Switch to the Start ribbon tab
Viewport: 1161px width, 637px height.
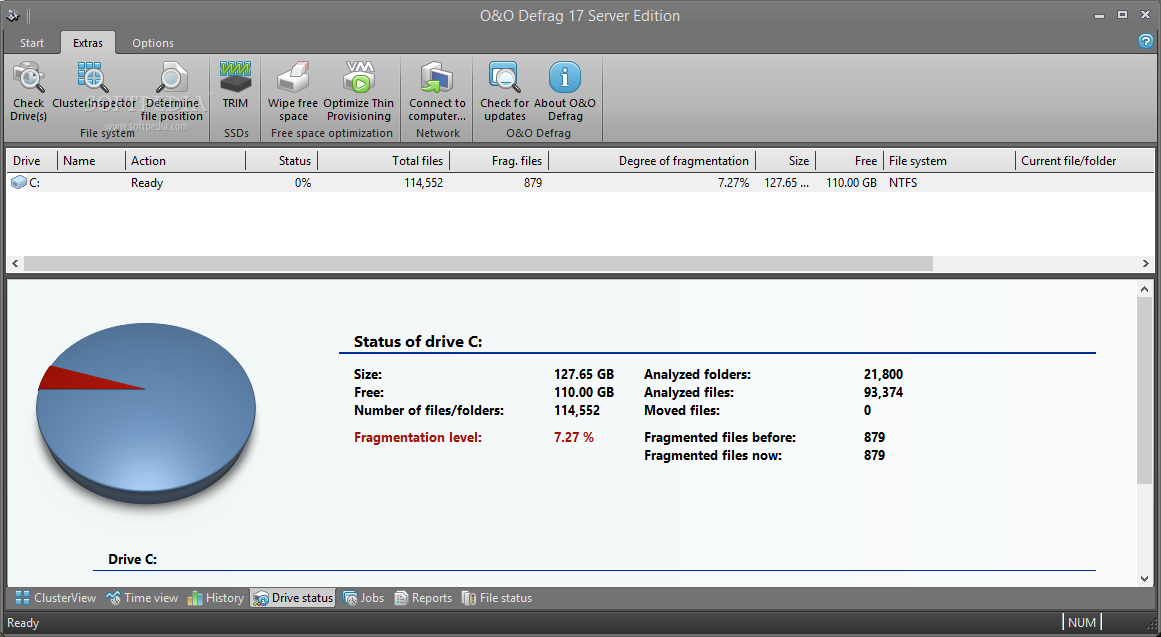point(32,43)
